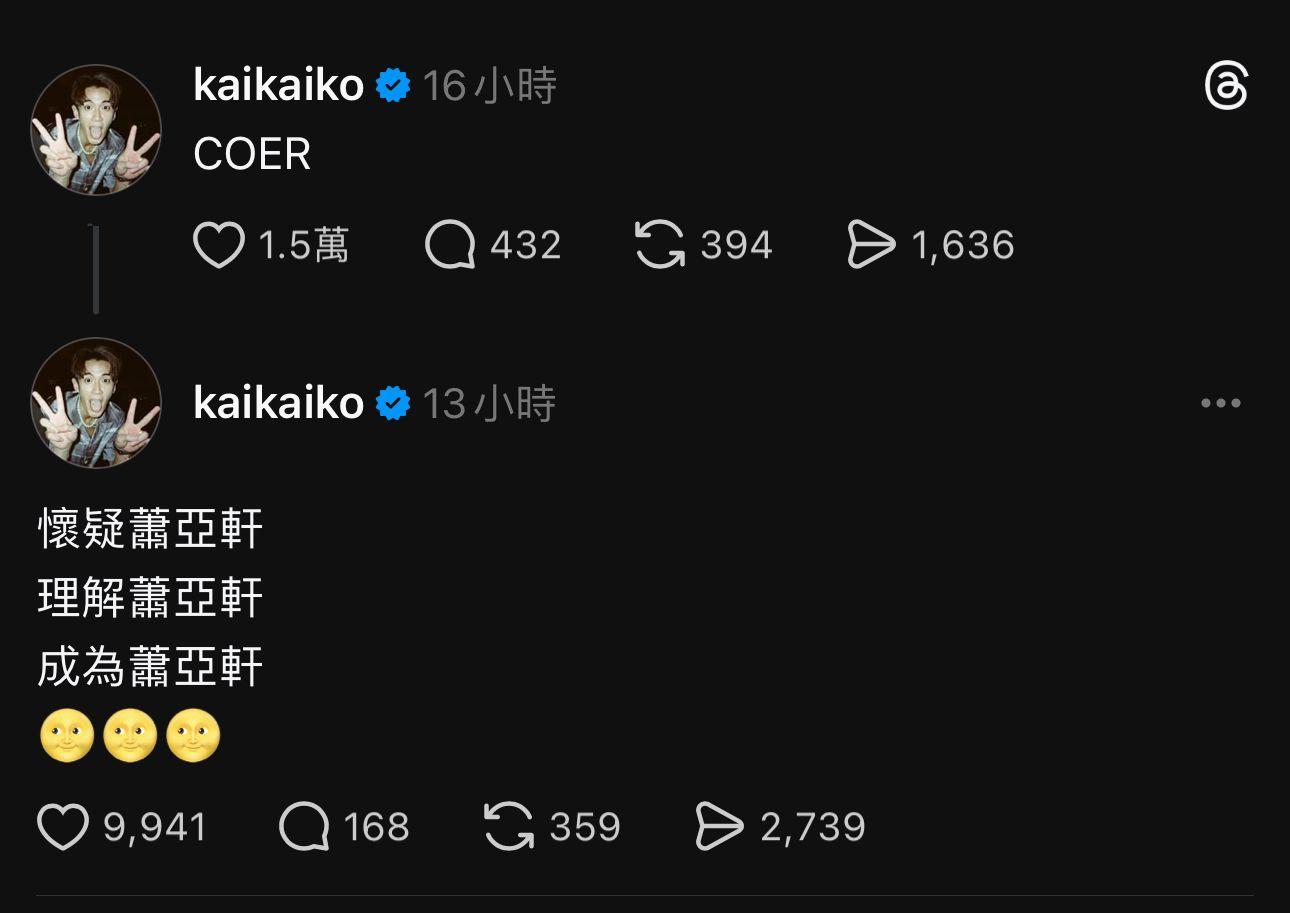Share the COER post via send icon

(871, 246)
